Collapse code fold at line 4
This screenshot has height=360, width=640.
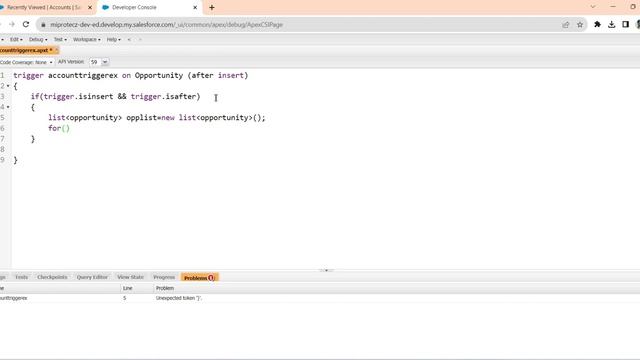click(x=8, y=107)
